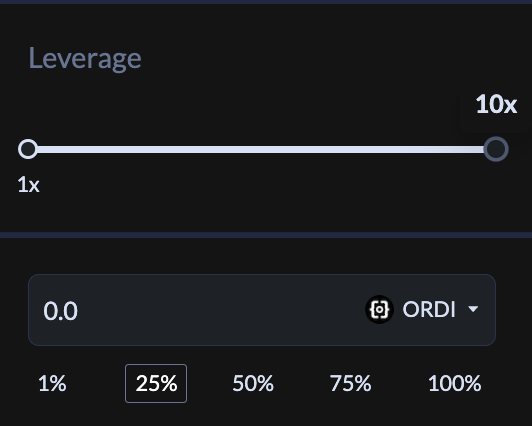532x426 pixels.
Task: Click the top border bar above Leverage
Action: click(x=266, y=2)
